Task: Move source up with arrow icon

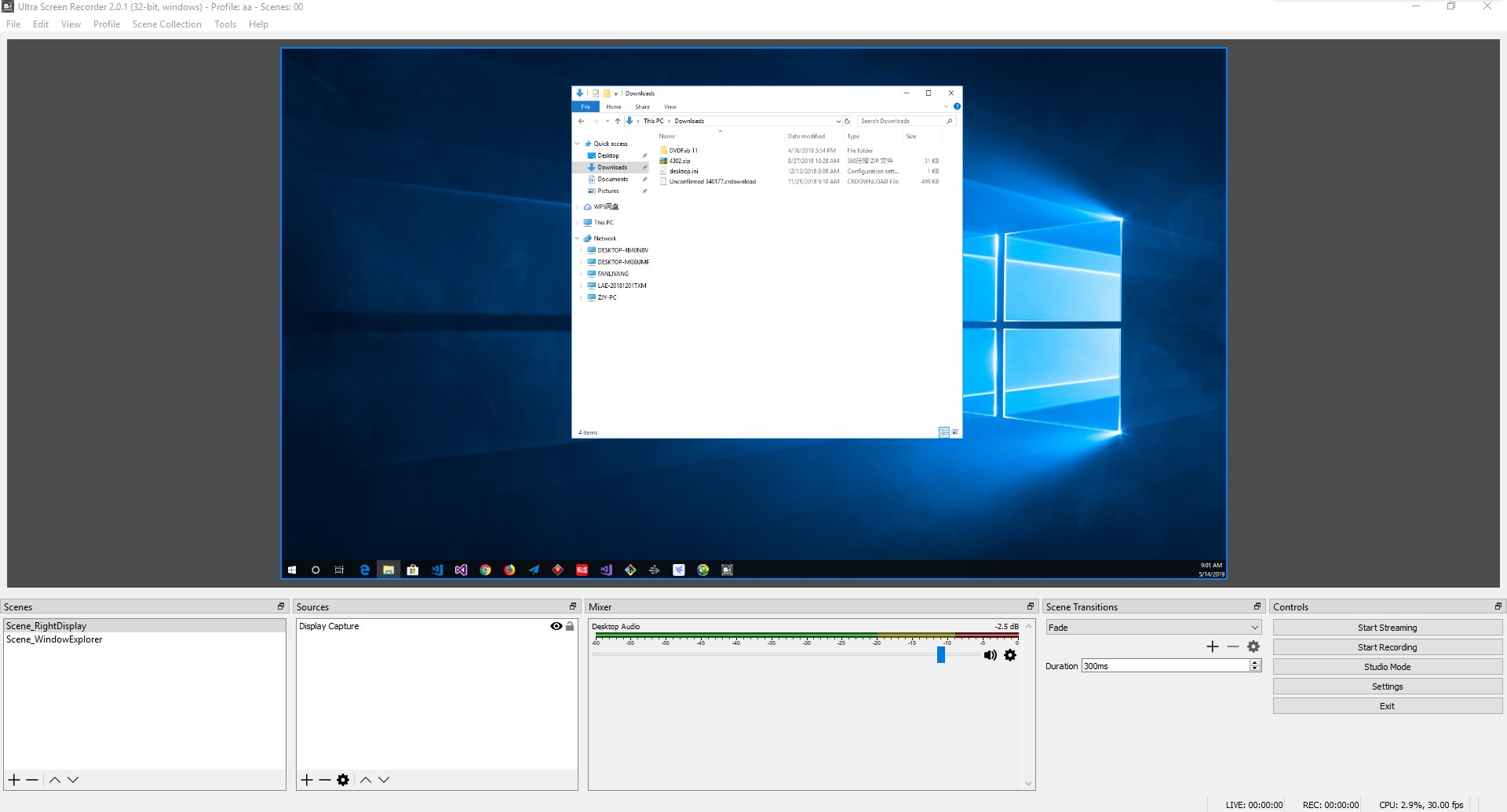Action: tap(366, 780)
